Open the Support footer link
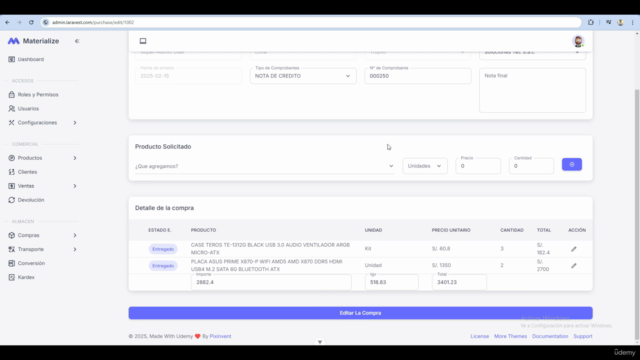Image resolution: width=640 pixels, height=360 pixels. coord(583,336)
